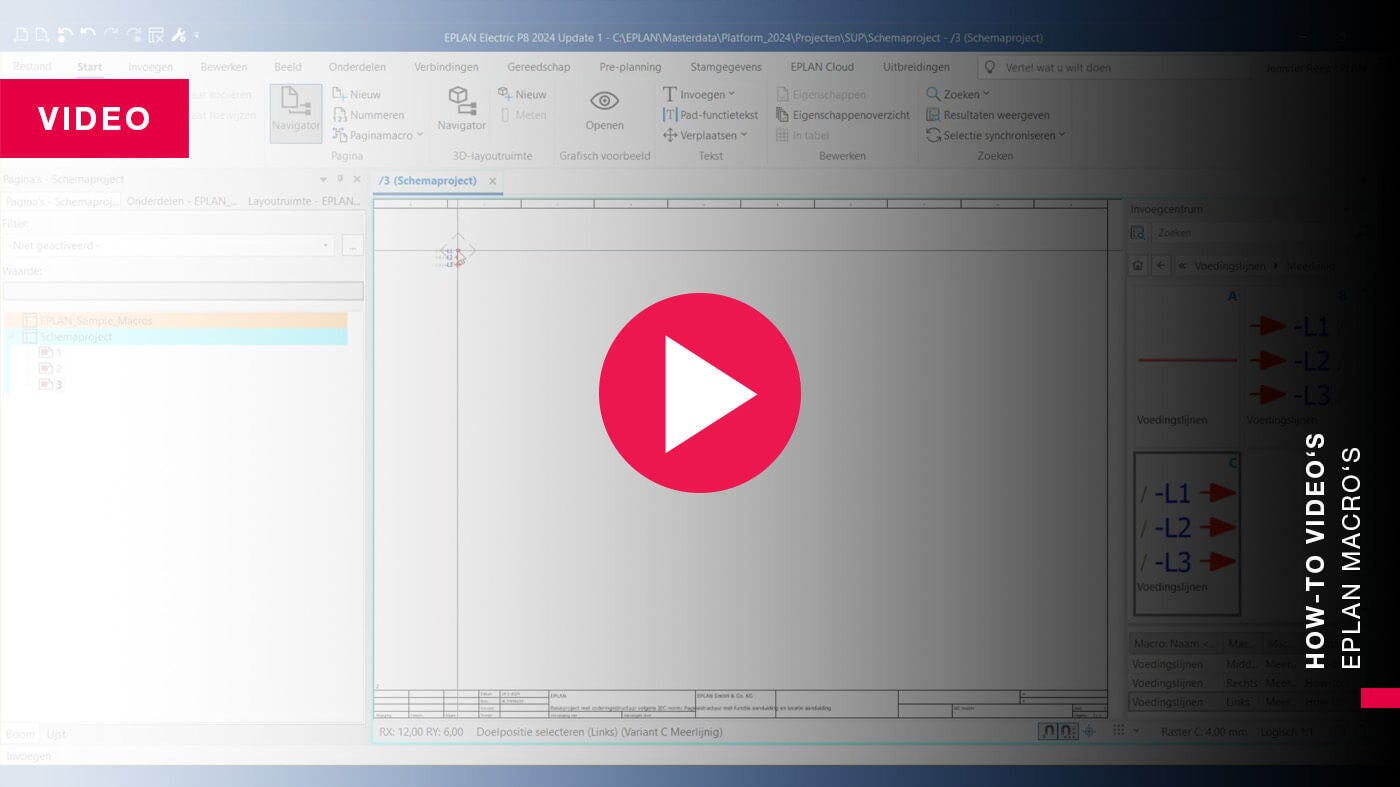Click the 'In tabel' command
1400x787 pixels.
pyautogui.click(x=803, y=135)
